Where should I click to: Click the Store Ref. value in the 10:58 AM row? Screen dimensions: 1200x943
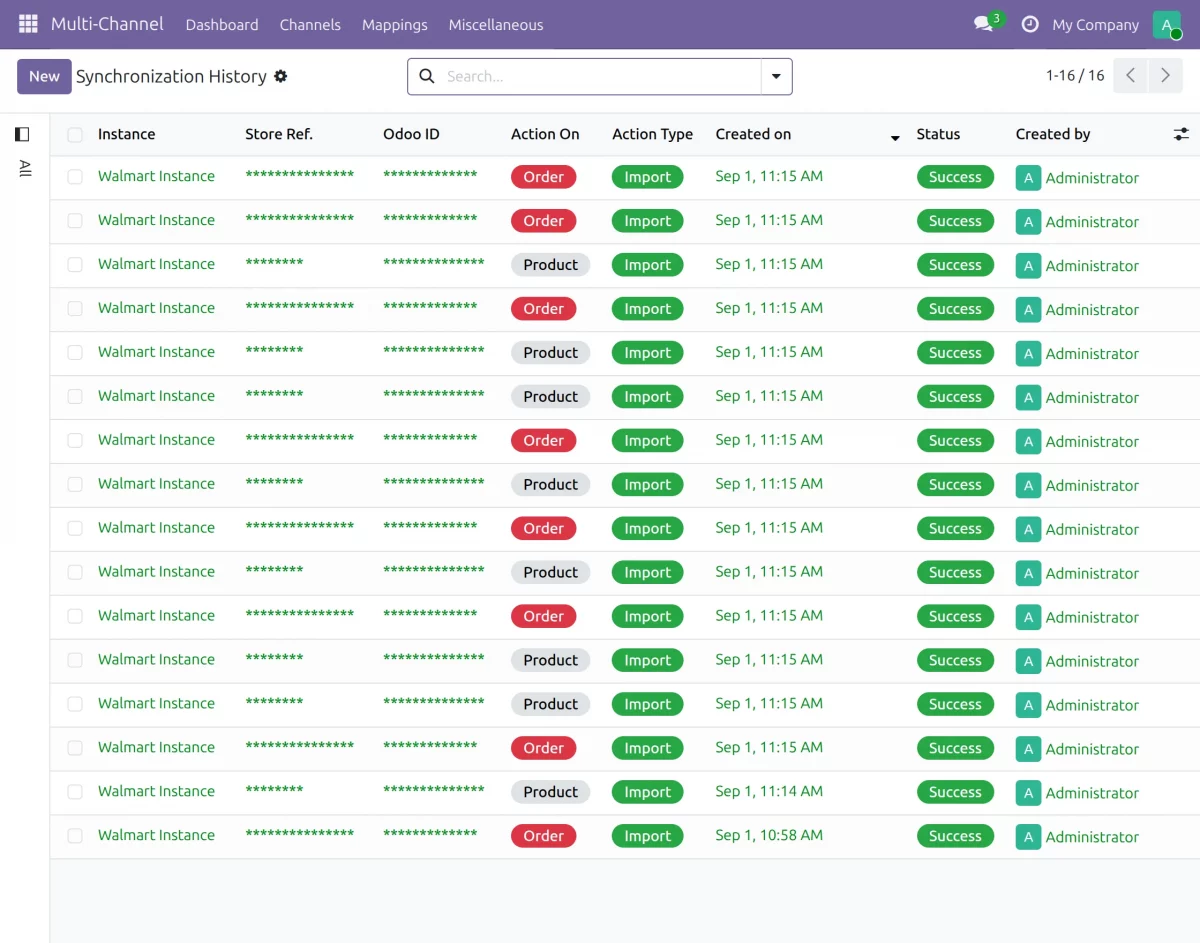299,835
